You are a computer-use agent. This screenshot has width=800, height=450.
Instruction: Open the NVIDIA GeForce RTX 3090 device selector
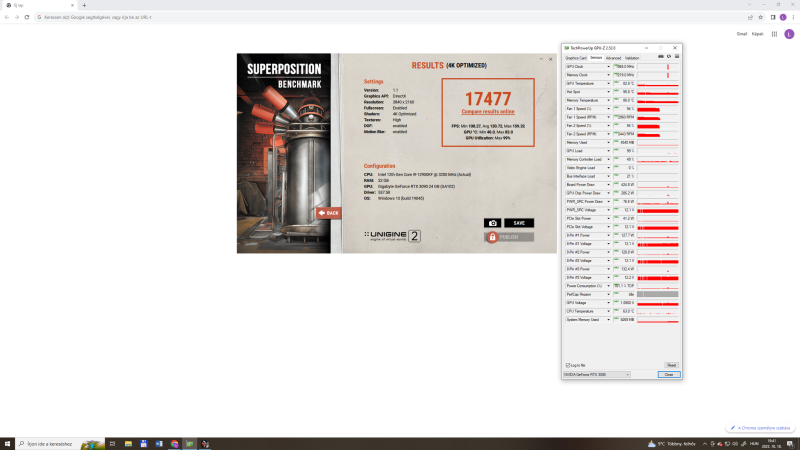[x=596, y=374]
